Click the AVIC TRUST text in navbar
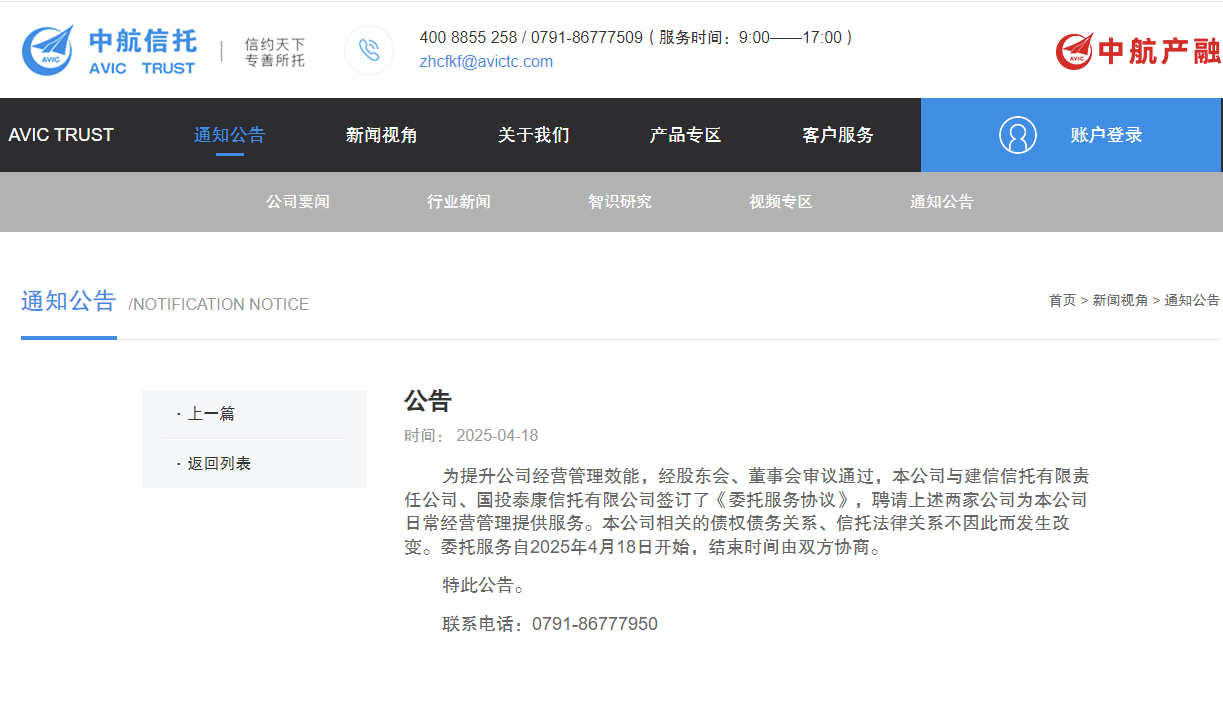The width and height of the screenshot is (1223, 711). pos(61,135)
